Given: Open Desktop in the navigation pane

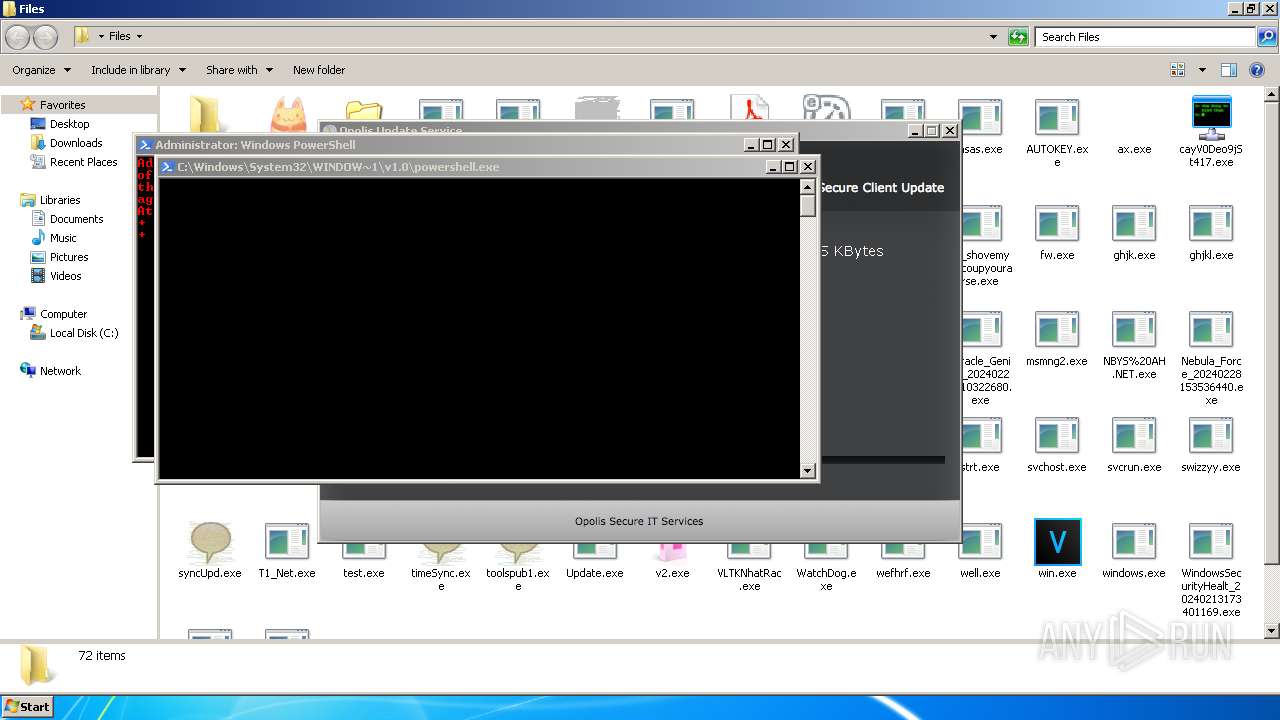Looking at the screenshot, I should coord(69,124).
